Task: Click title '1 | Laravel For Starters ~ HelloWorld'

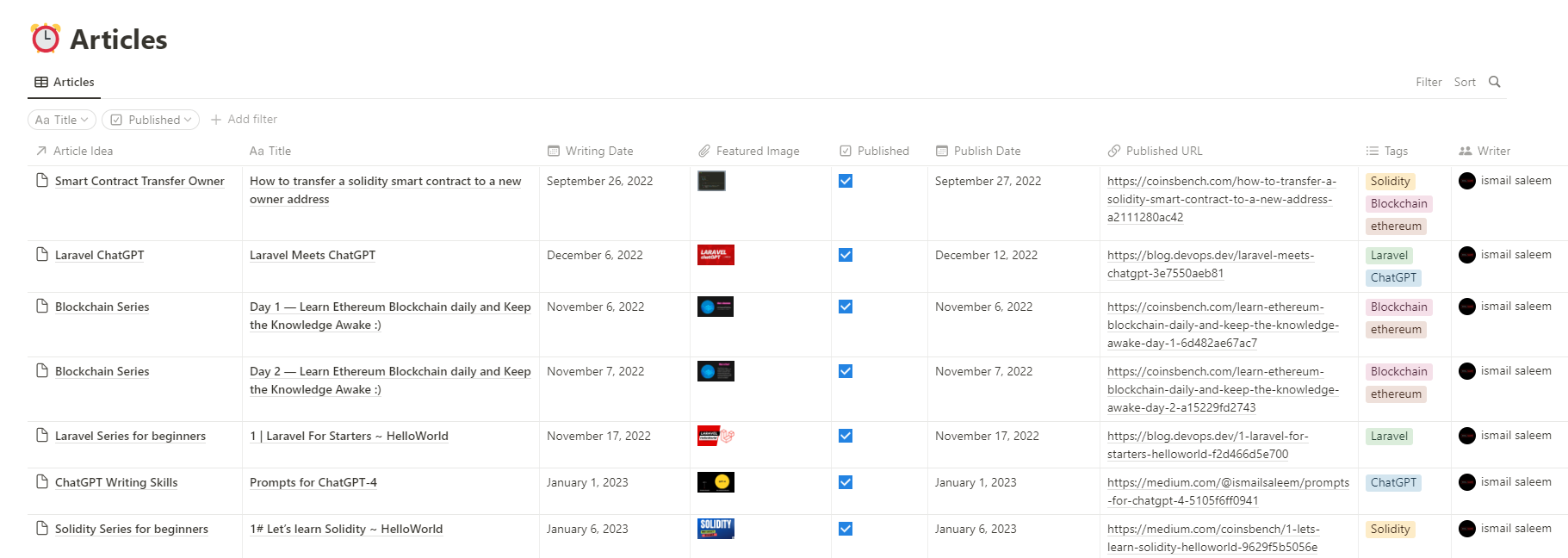Action: tap(349, 436)
